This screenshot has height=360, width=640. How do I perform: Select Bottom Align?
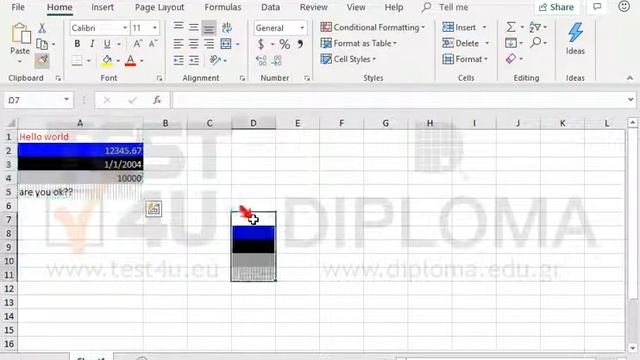[x=209, y=28]
